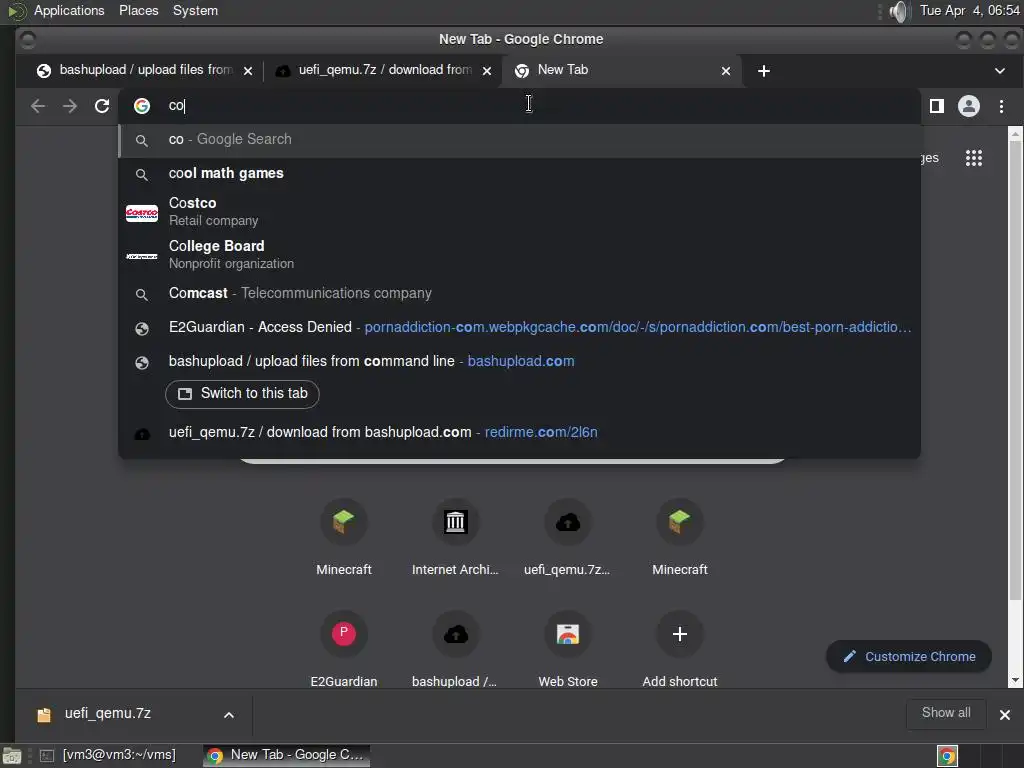Open the Chrome profile avatar menu
This screenshot has height=768, width=1024.
coord(968,106)
